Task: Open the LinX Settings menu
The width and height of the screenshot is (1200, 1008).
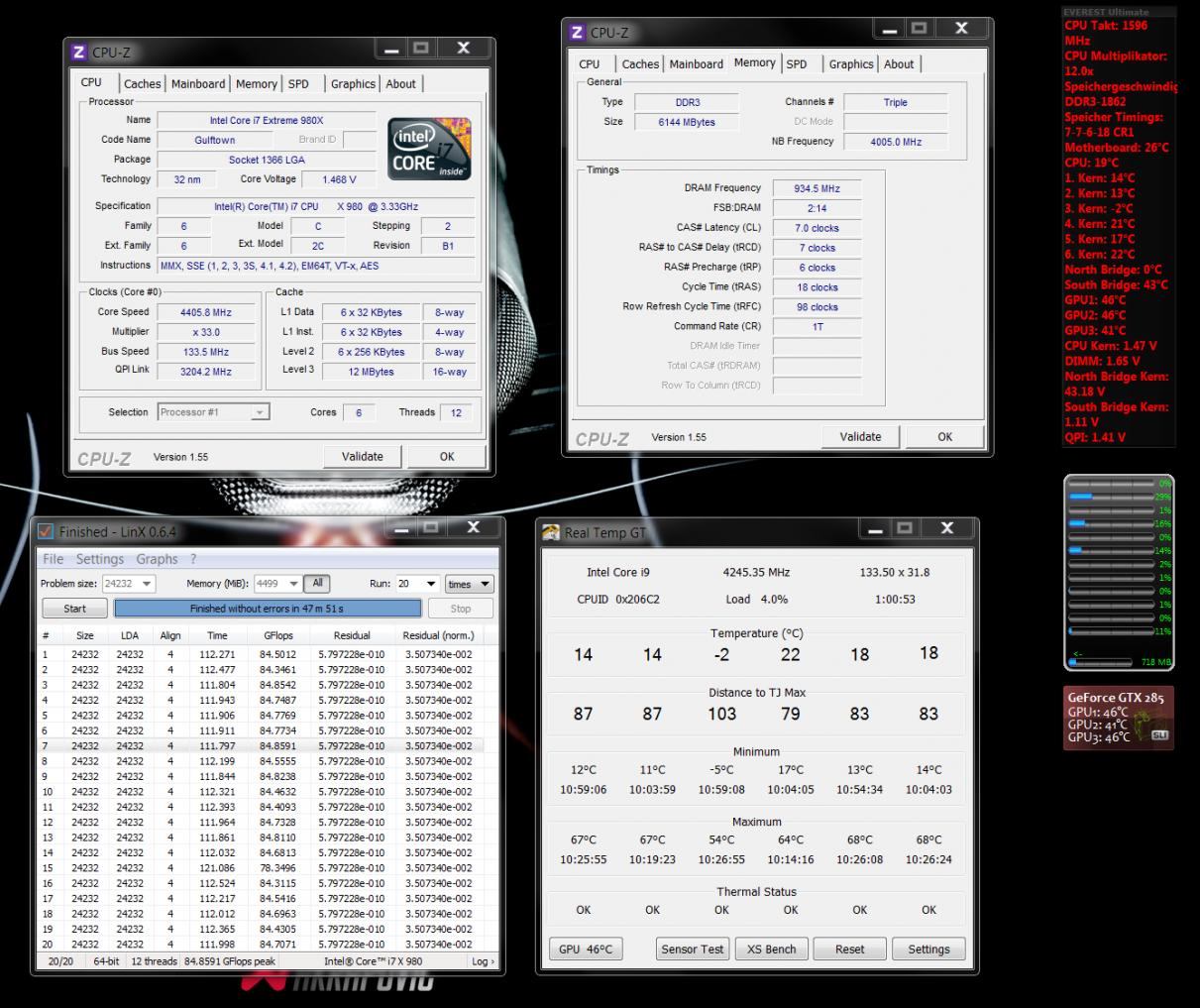Action: [x=100, y=559]
